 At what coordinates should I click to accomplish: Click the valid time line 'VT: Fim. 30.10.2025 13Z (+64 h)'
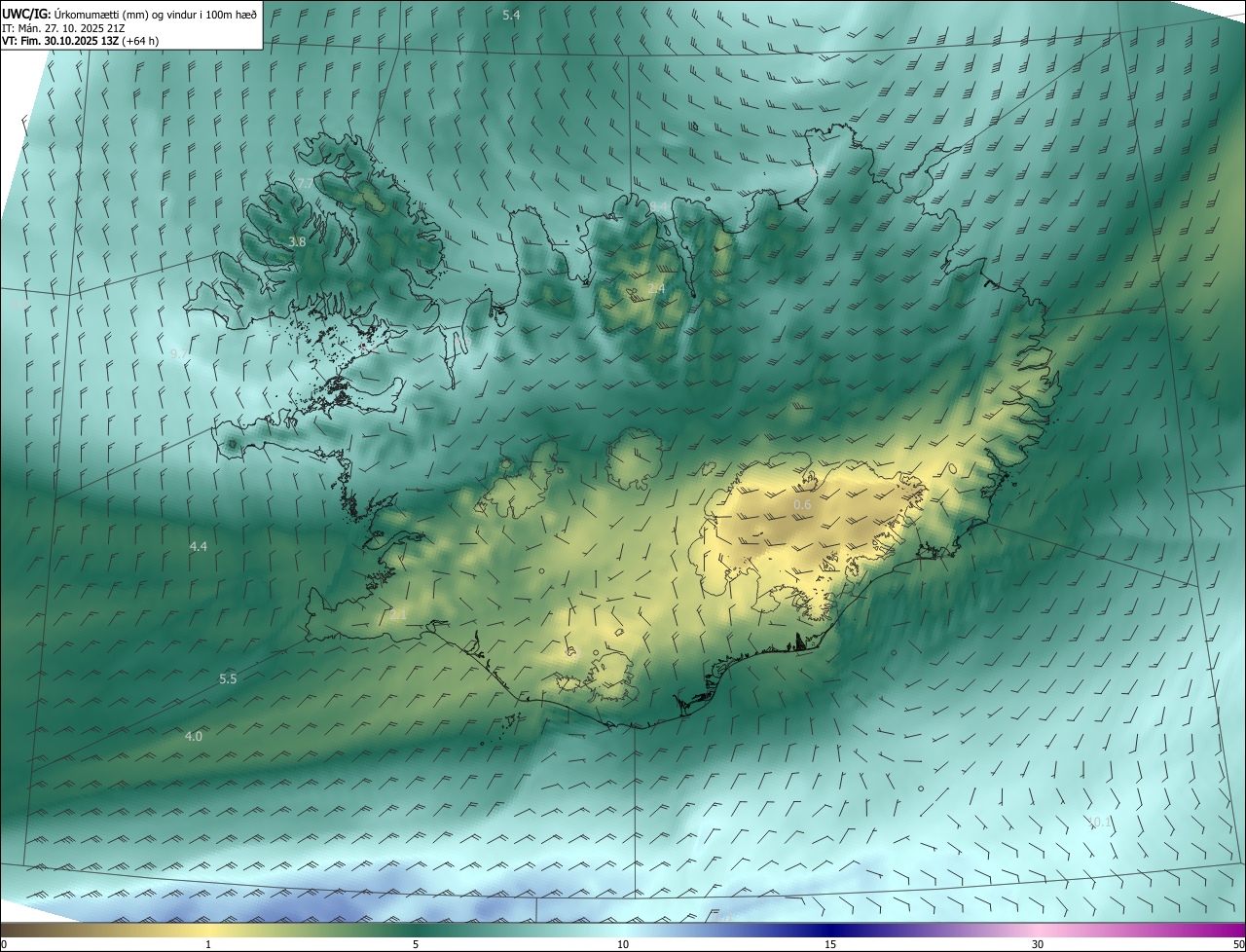click(81, 41)
